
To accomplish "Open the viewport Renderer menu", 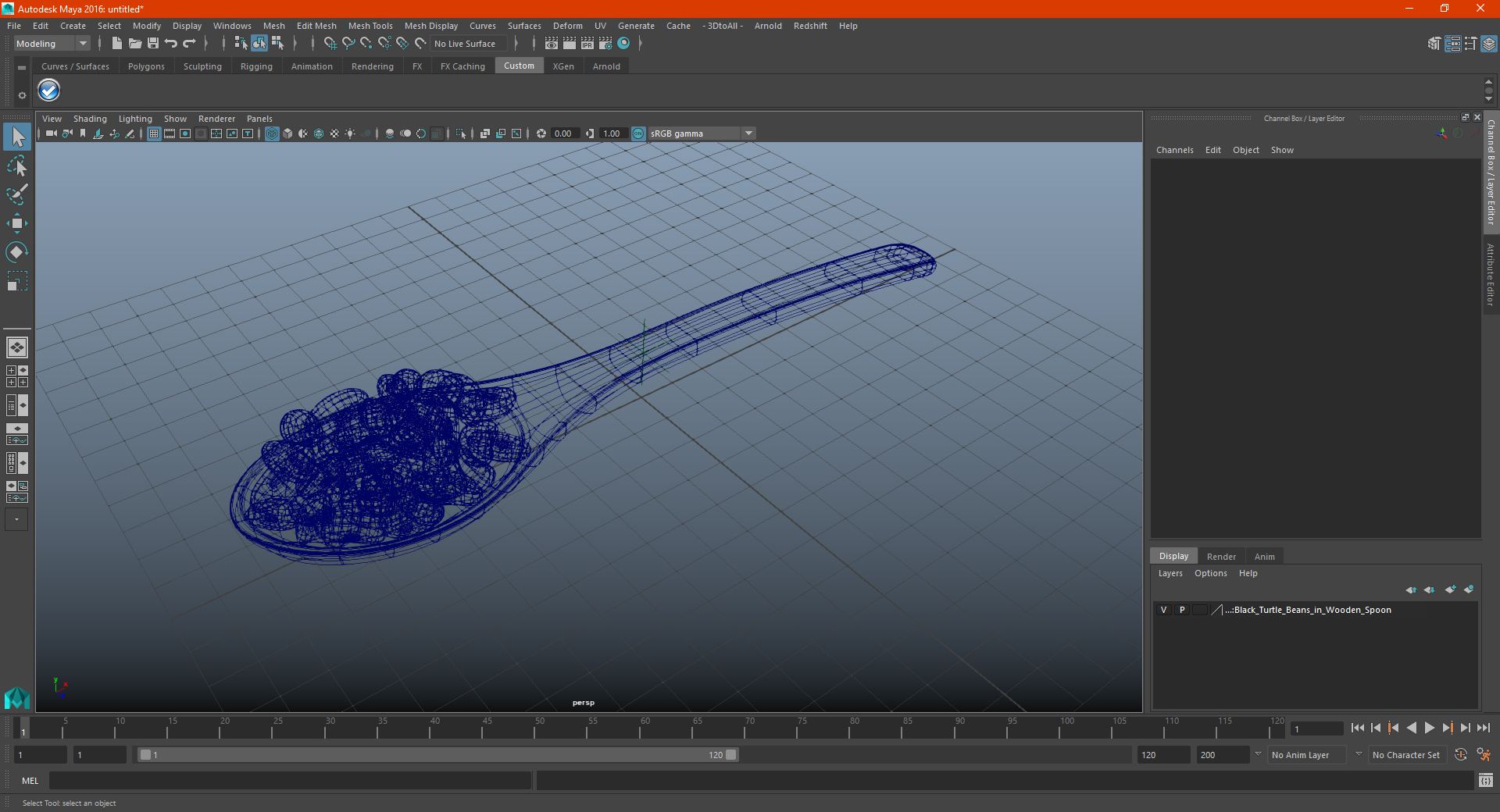I will pyautogui.click(x=216, y=119).
